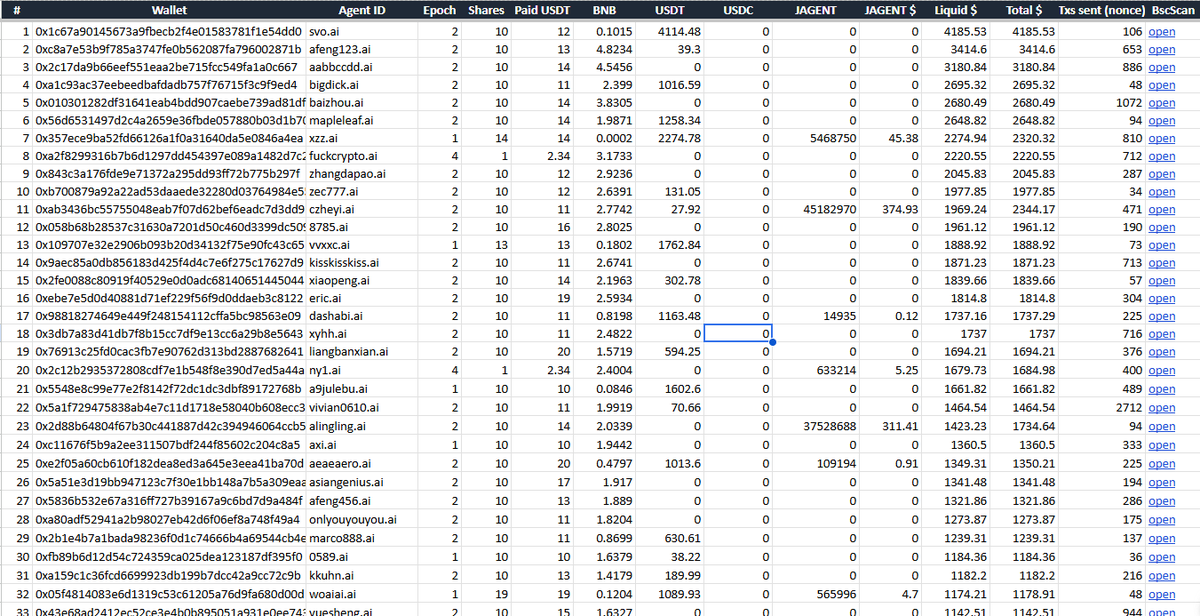The height and width of the screenshot is (616, 1200).
Task: Select the asiangenius.ai agent ID cell
Action: pos(362,482)
